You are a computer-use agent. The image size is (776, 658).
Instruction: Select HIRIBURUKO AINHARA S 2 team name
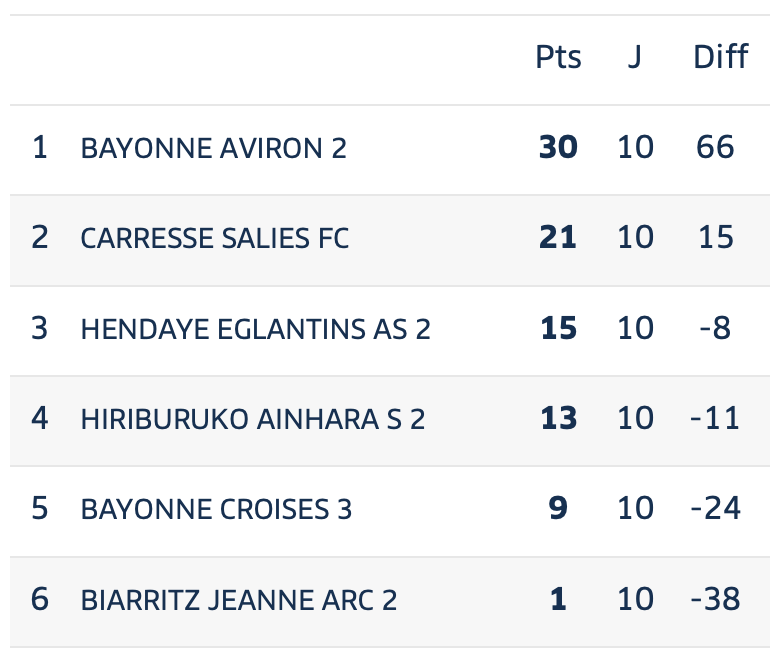[x=253, y=420]
